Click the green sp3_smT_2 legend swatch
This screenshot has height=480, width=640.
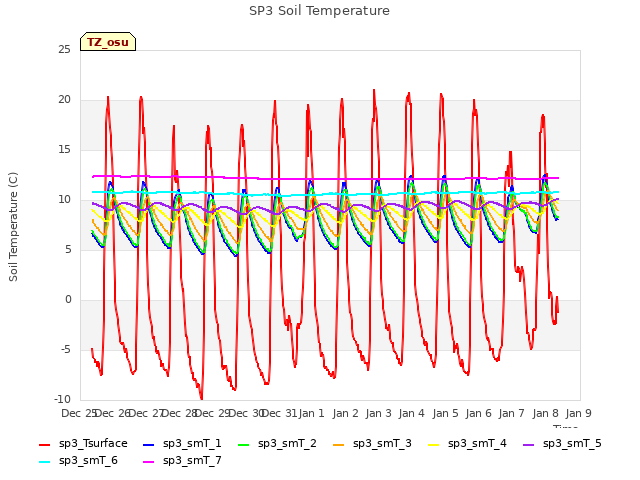point(243,444)
